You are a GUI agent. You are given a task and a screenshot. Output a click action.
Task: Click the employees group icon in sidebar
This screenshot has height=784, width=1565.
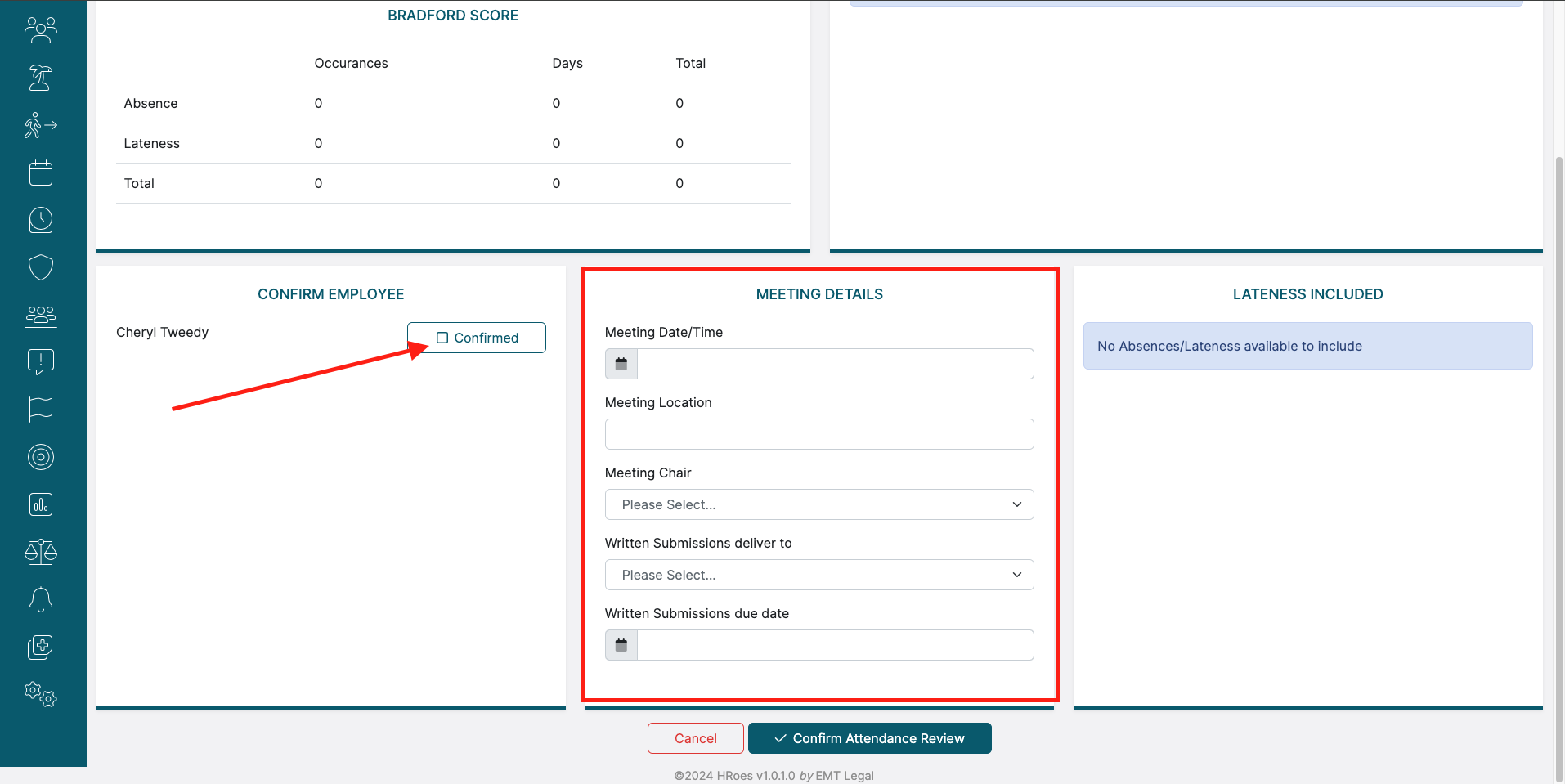point(40,30)
